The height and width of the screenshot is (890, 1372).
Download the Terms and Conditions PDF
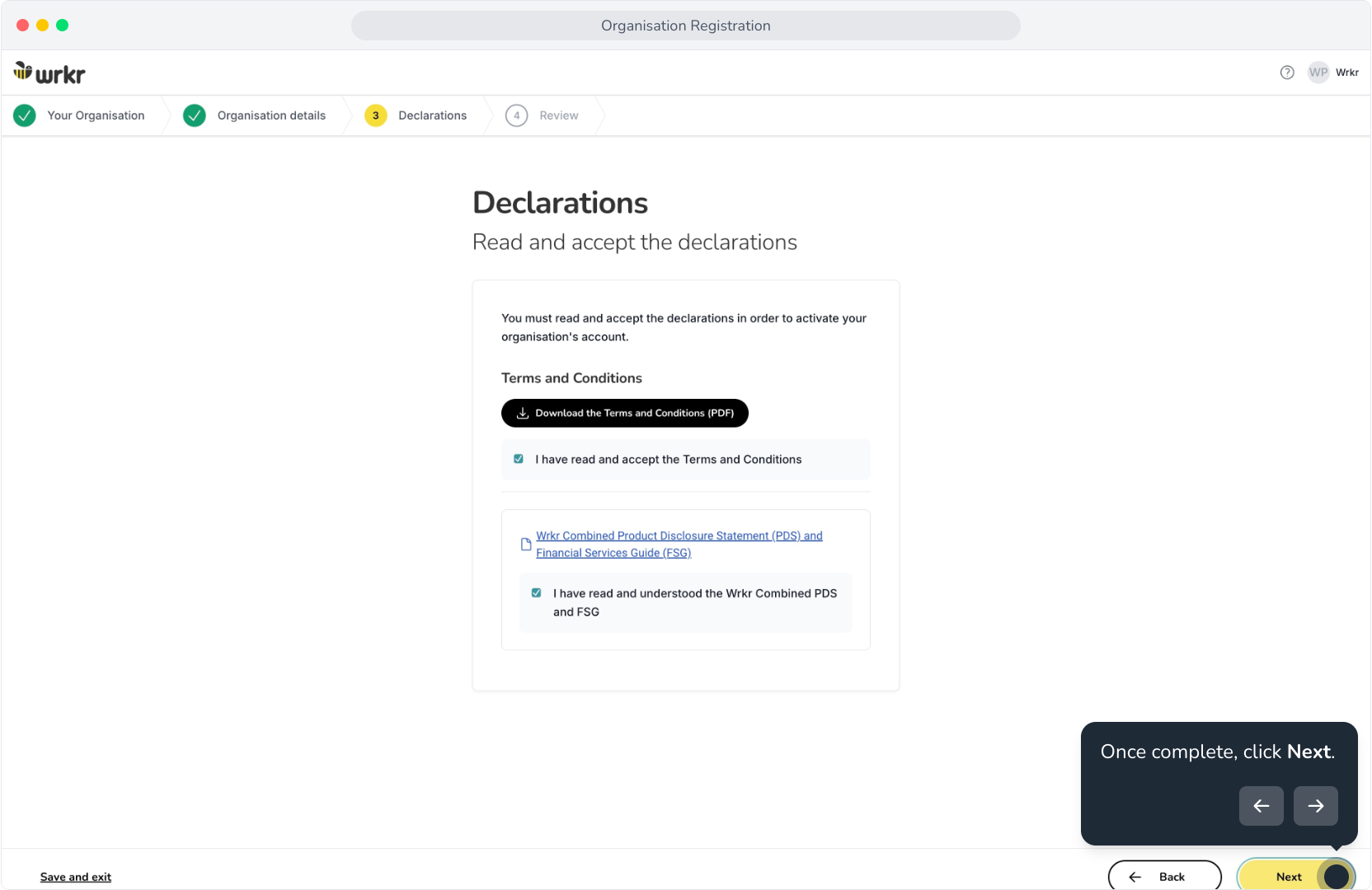(625, 413)
